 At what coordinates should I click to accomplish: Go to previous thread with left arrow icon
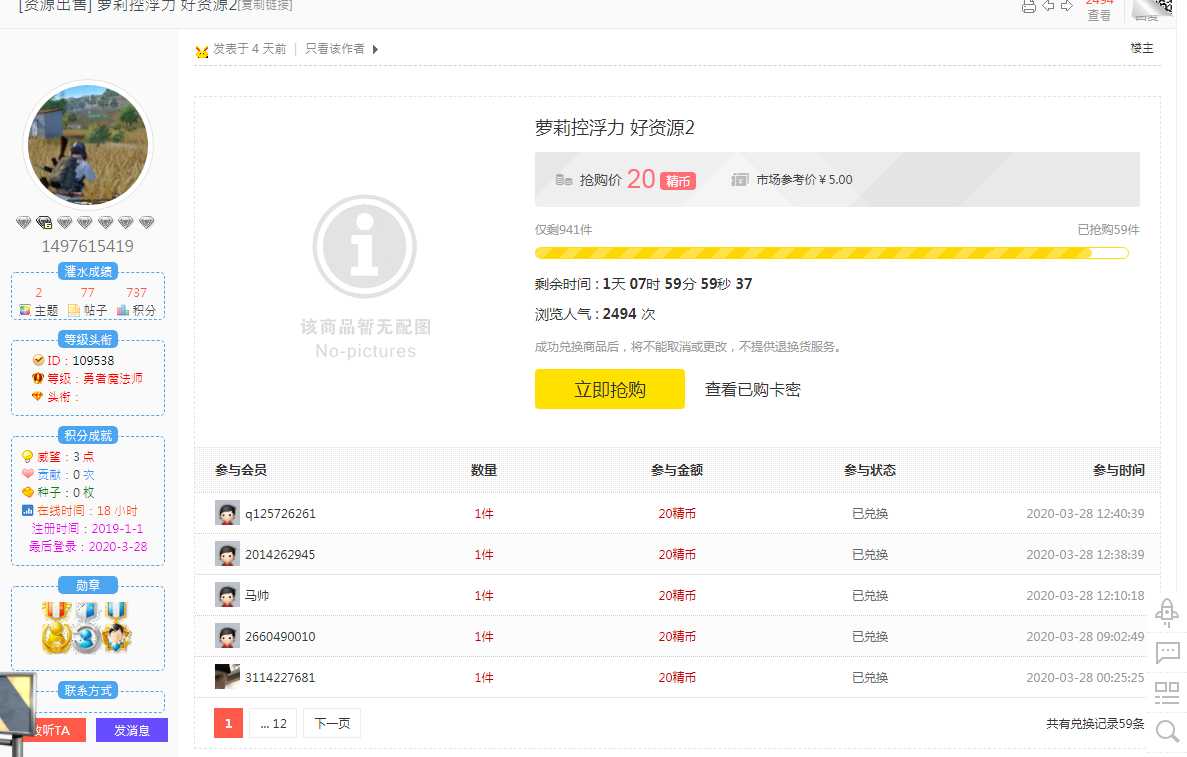click(x=1048, y=6)
